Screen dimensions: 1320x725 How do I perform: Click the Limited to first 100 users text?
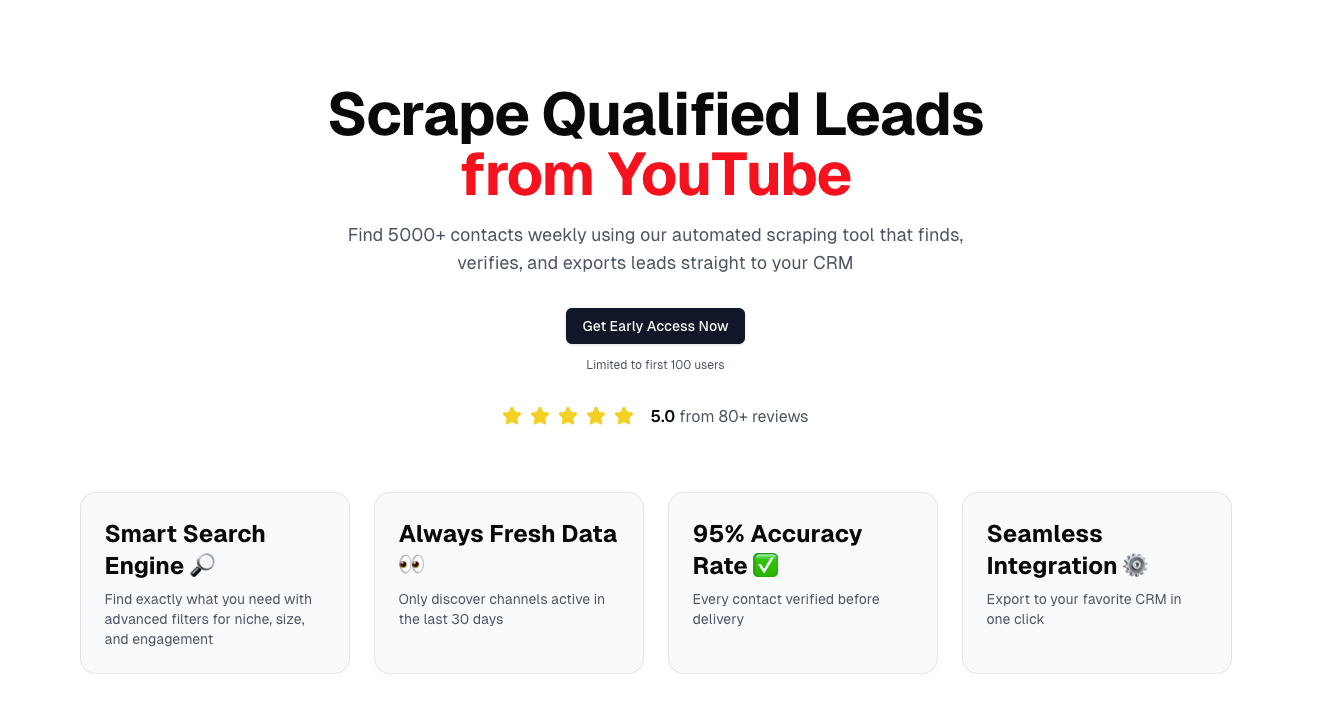(x=655, y=364)
